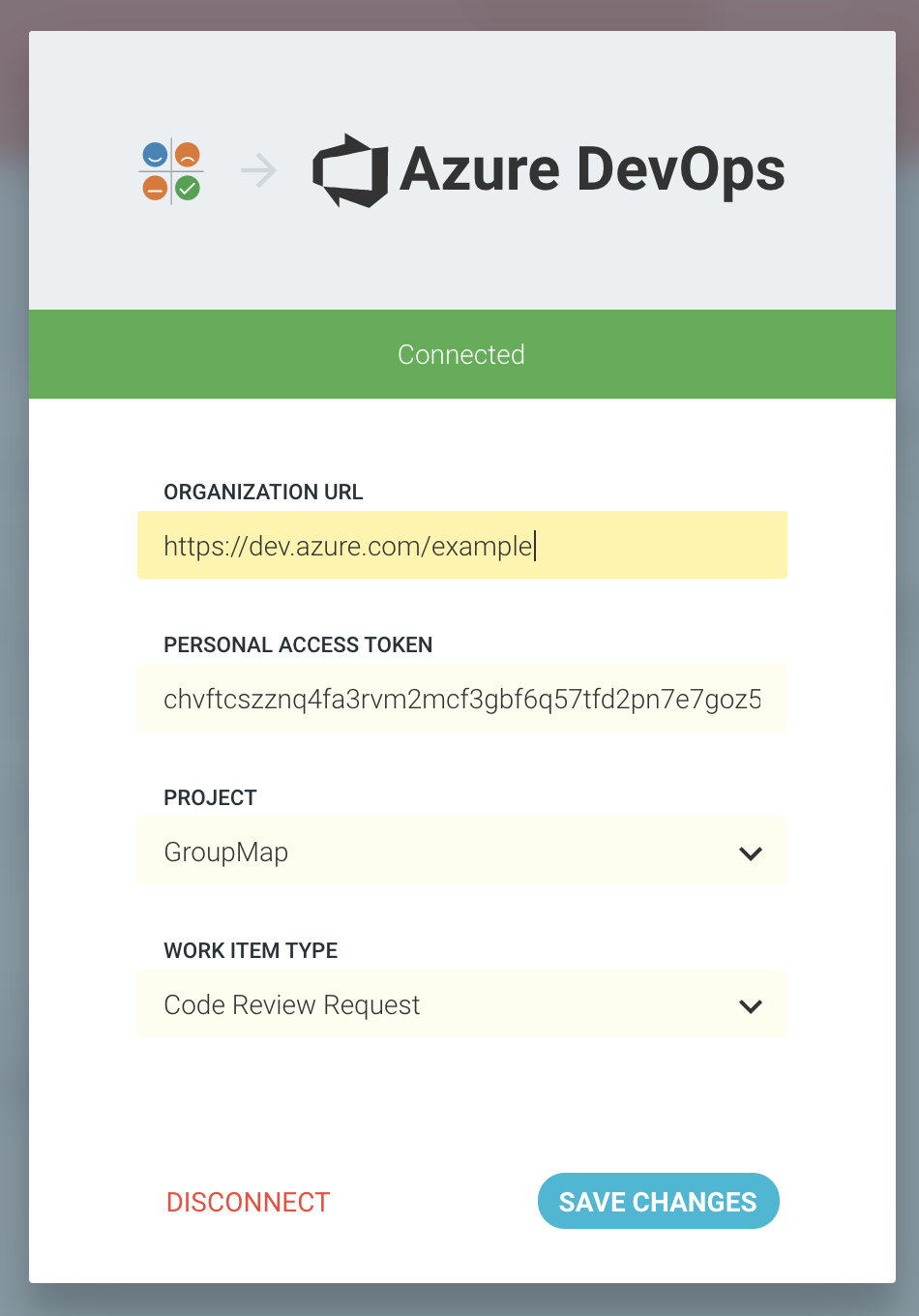Click the orange frowning face icon
This screenshot has height=1316, width=919.
click(186, 155)
